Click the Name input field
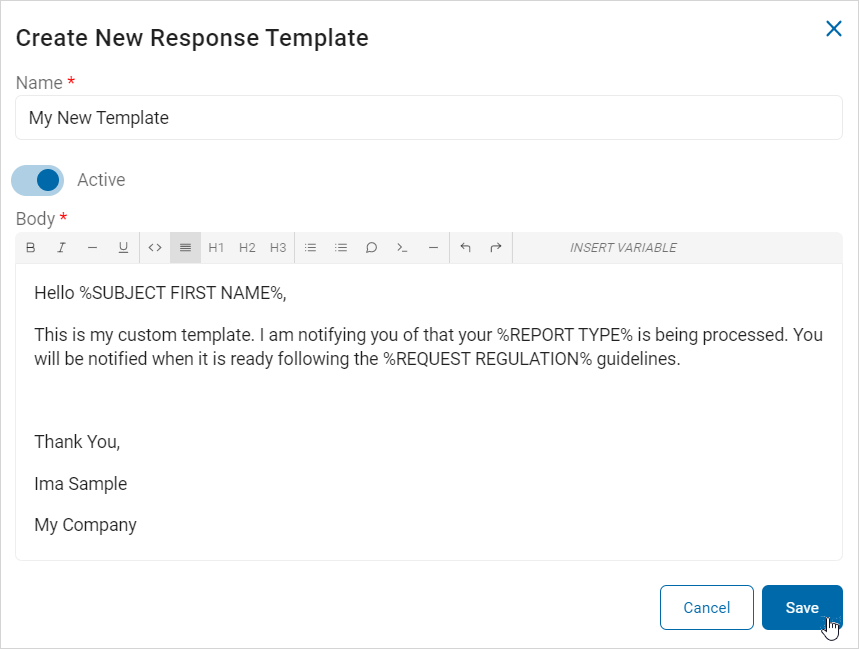Viewport: 859px width, 649px height. tap(429, 118)
